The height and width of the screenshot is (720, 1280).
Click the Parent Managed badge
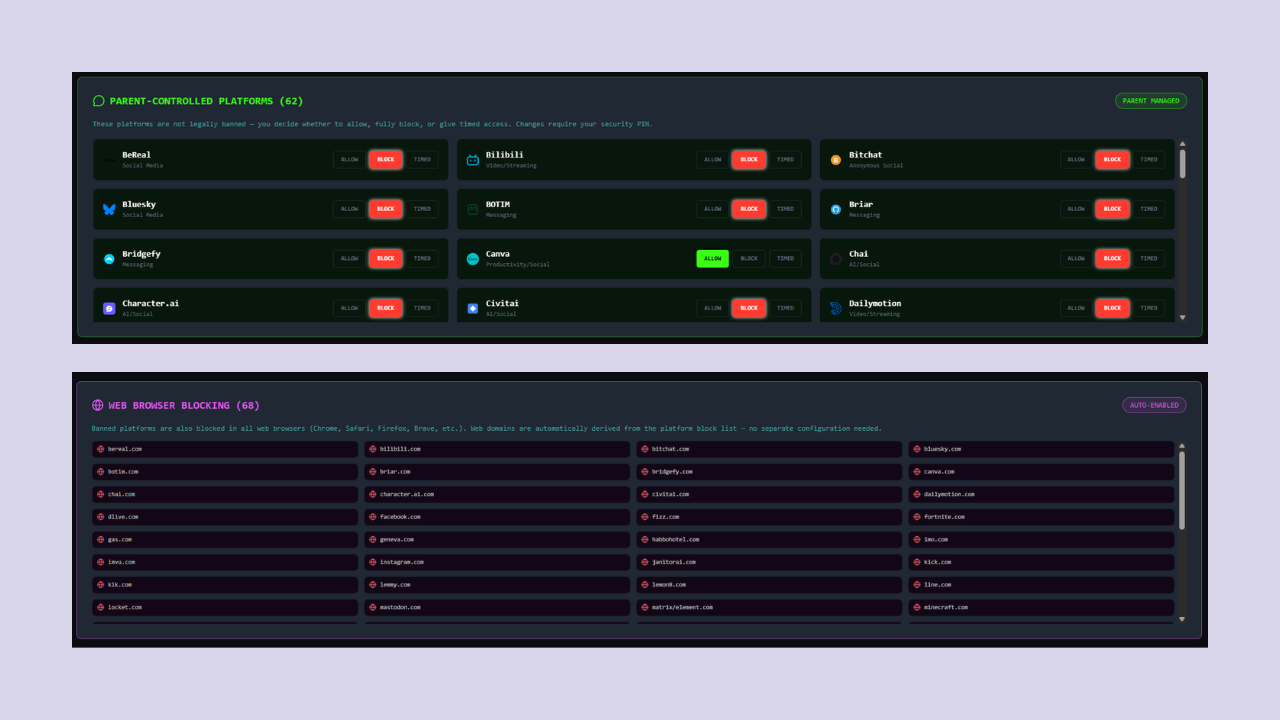(1151, 101)
